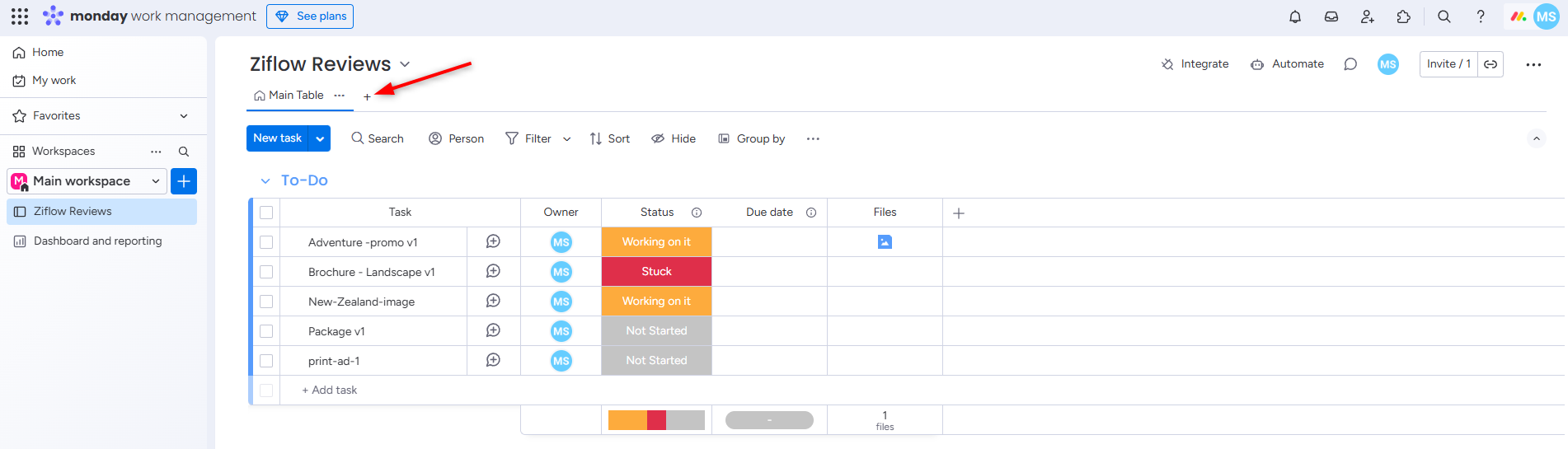Viewport: 1568px width, 449px height.
Task: Open conversation for New-Zealand-image
Action: [493, 301]
